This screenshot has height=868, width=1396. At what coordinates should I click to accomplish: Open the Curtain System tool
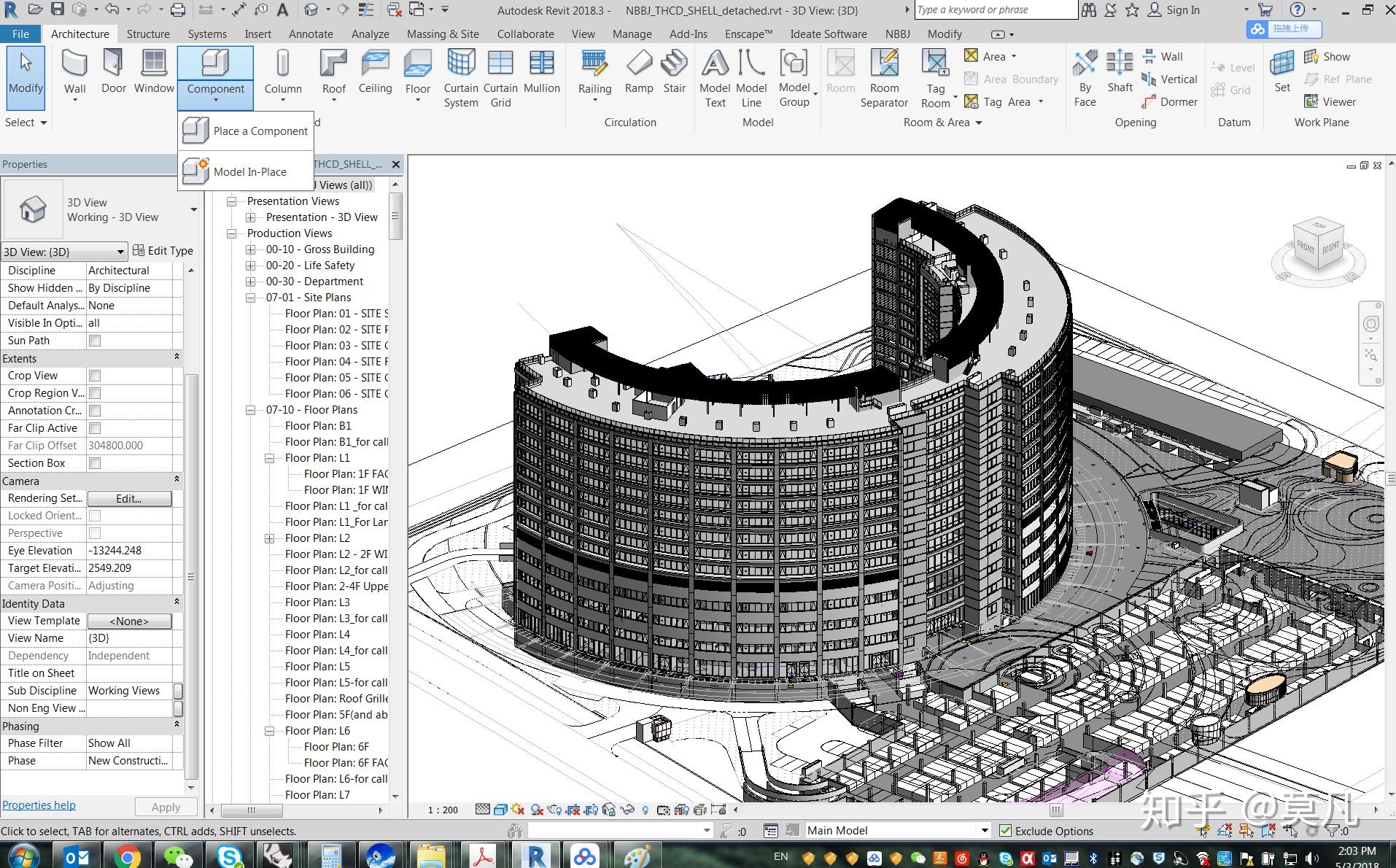tap(461, 79)
